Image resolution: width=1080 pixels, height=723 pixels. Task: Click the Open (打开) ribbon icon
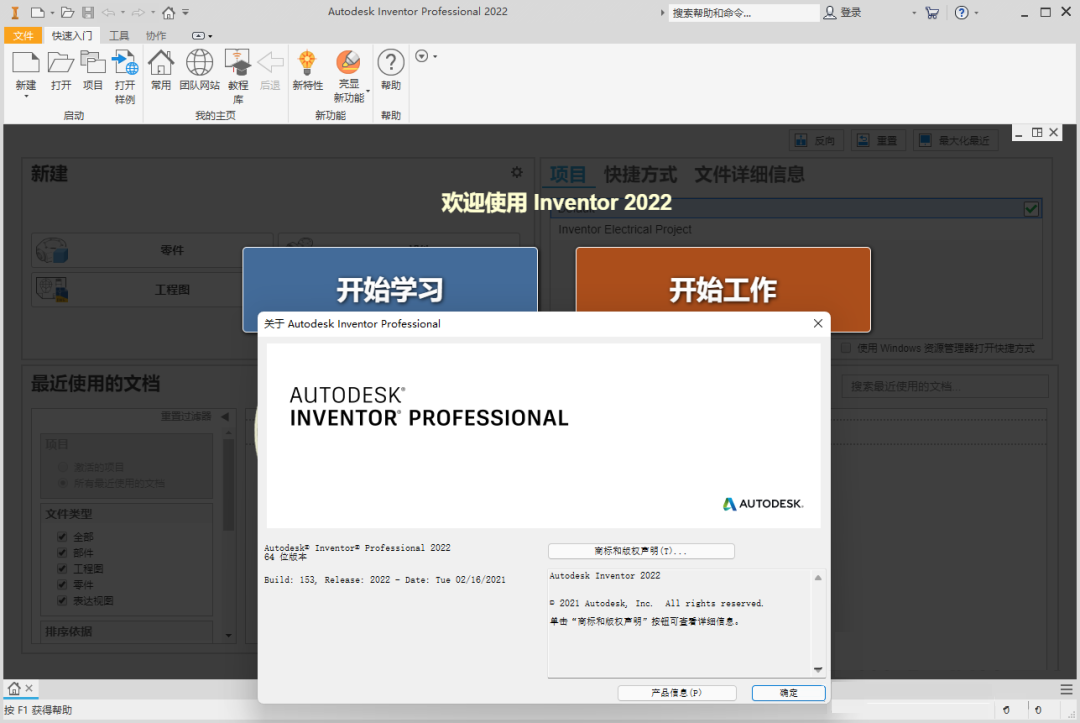pos(61,63)
